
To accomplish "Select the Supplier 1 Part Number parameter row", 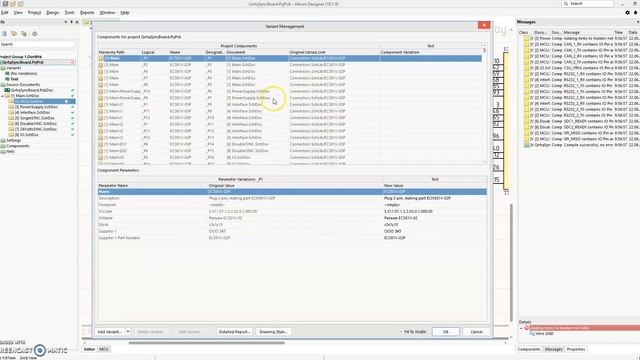I will tap(292, 238).
